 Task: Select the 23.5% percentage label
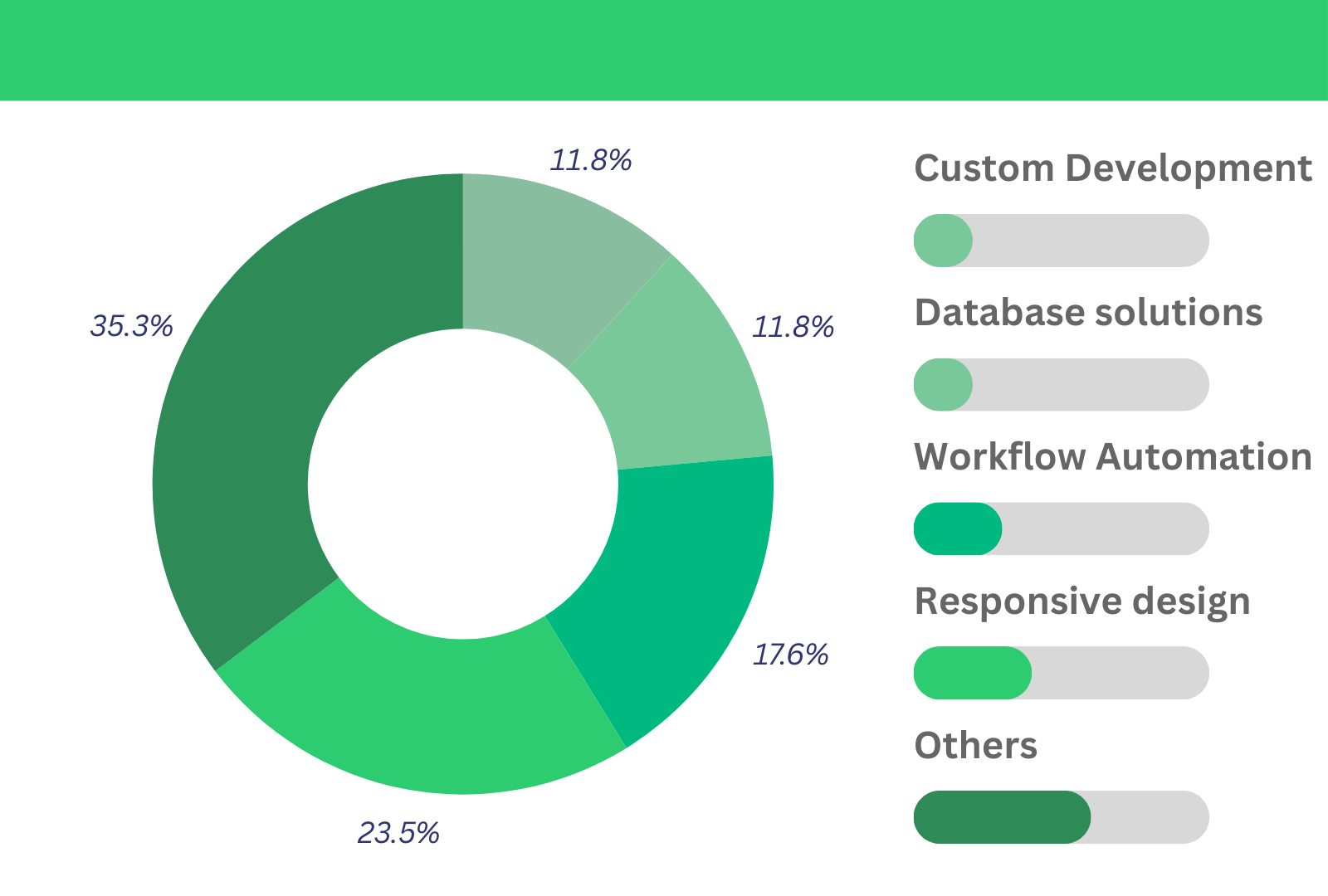pyautogui.click(x=398, y=832)
